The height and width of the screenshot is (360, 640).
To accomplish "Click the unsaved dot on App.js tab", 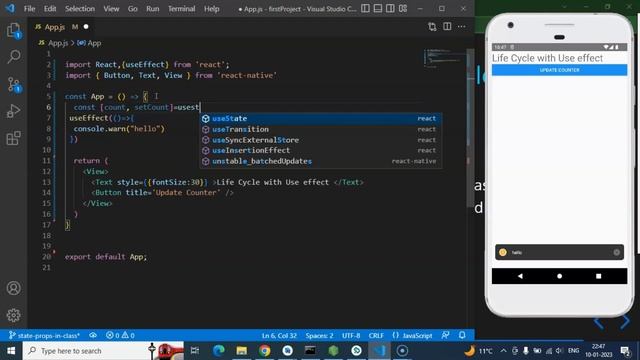I will point(86,27).
